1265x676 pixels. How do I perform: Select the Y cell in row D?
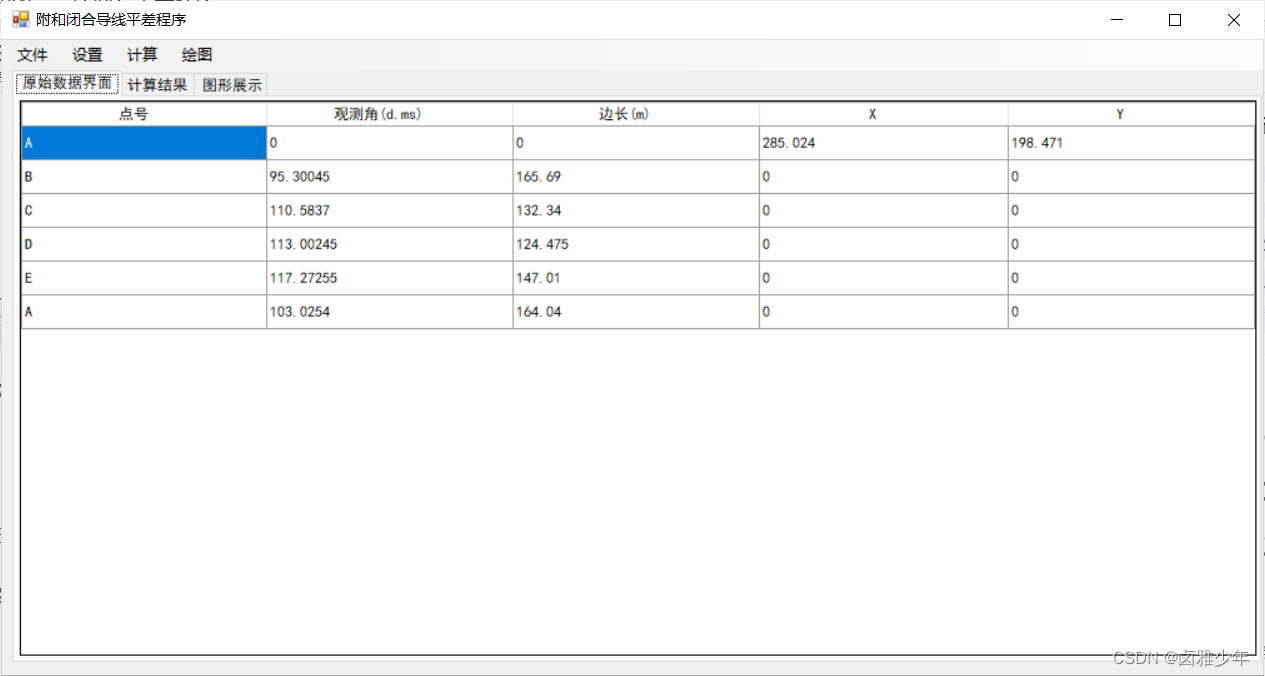(x=1131, y=245)
